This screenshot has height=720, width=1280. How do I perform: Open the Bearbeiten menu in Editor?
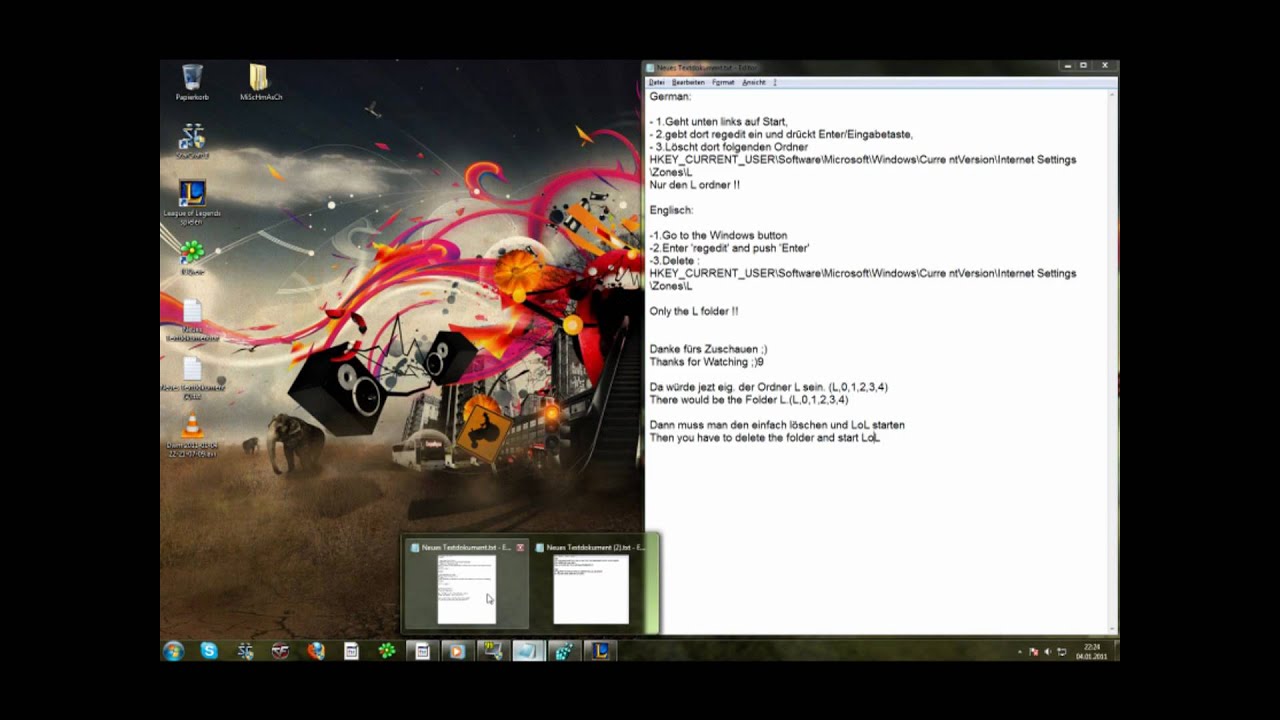(x=688, y=82)
